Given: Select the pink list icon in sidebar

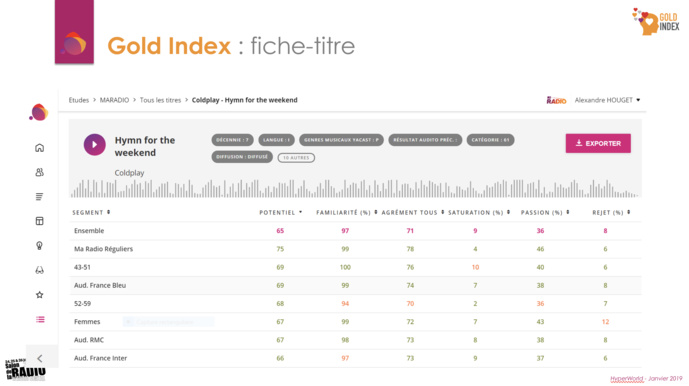Looking at the screenshot, I should [x=40, y=319].
